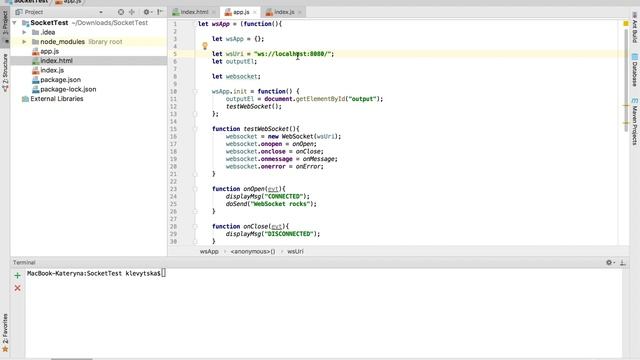The width and height of the screenshot is (640, 360).
Task: Select app.js in project tree
Action: point(49,51)
